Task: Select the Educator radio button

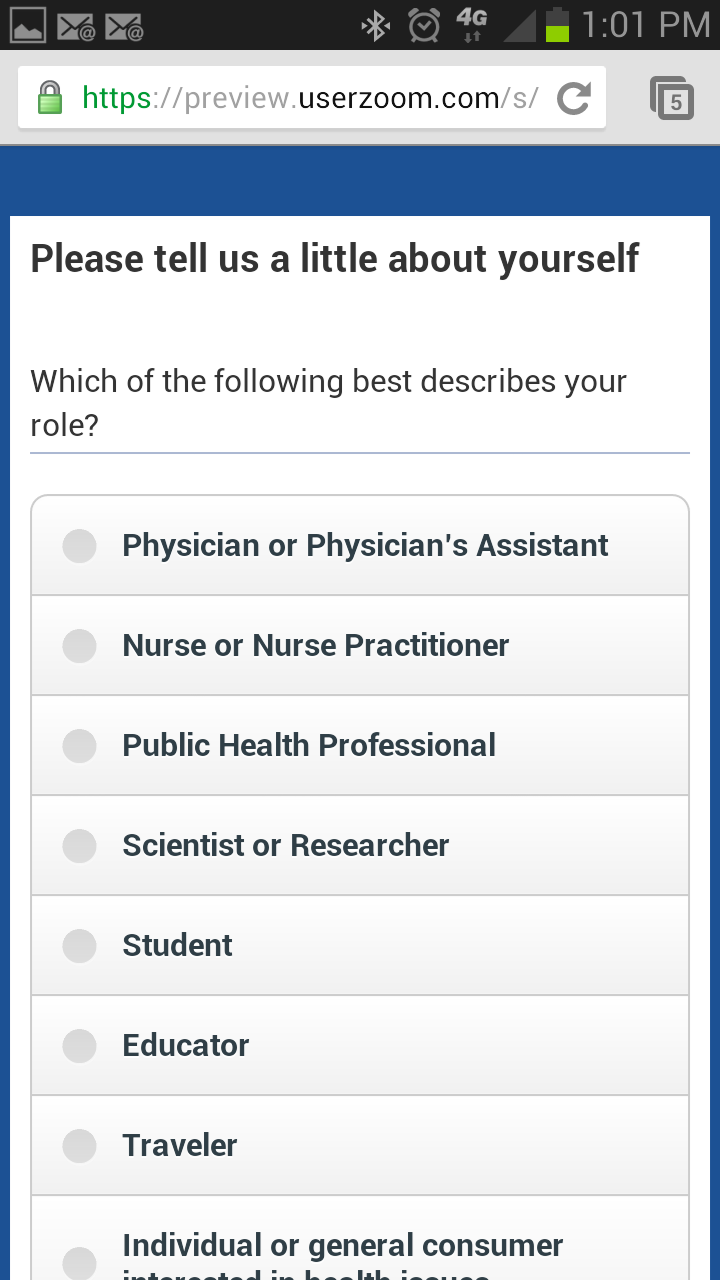Action: pos(80,1046)
